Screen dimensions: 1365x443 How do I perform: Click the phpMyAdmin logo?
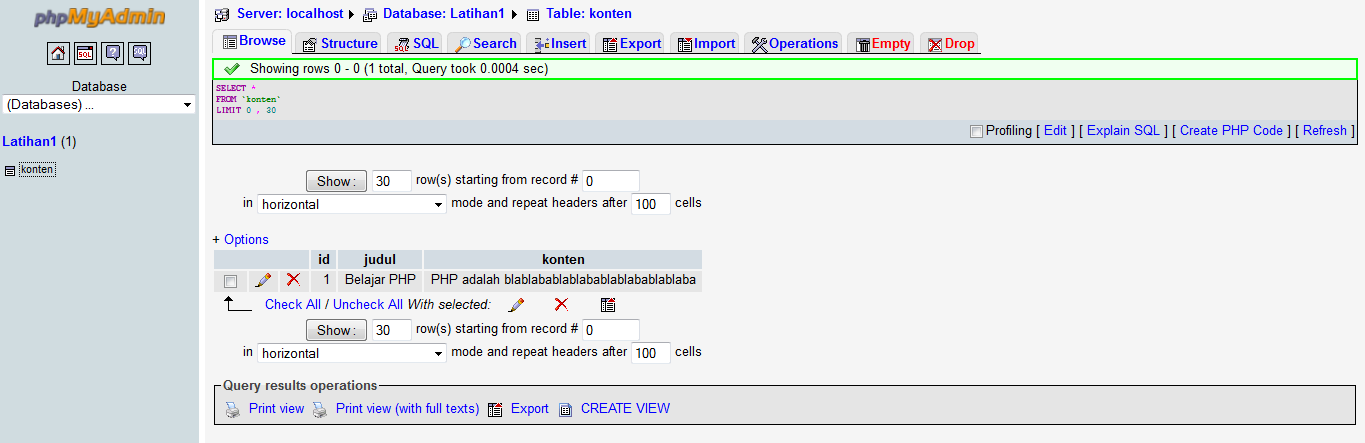pyautogui.click(x=99, y=18)
